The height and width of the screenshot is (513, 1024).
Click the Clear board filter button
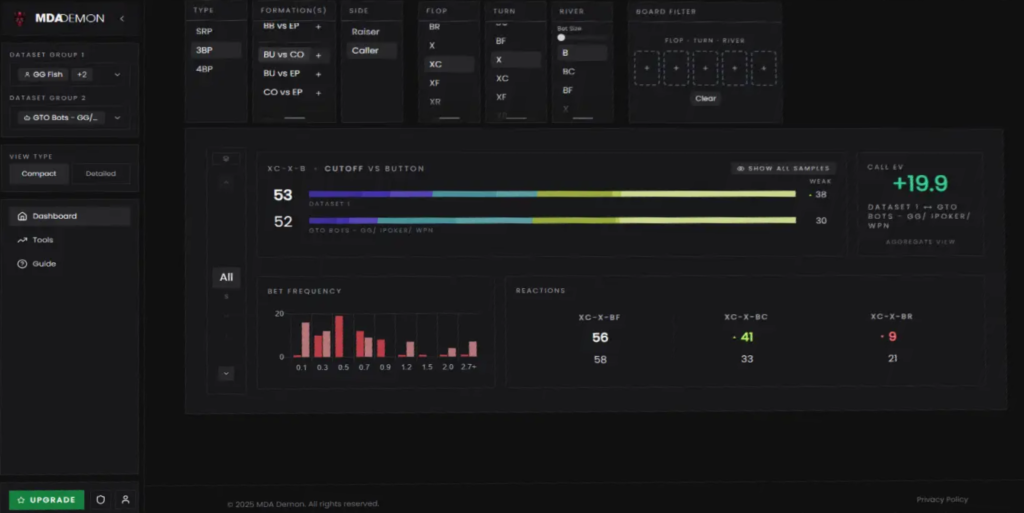[x=705, y=99]
